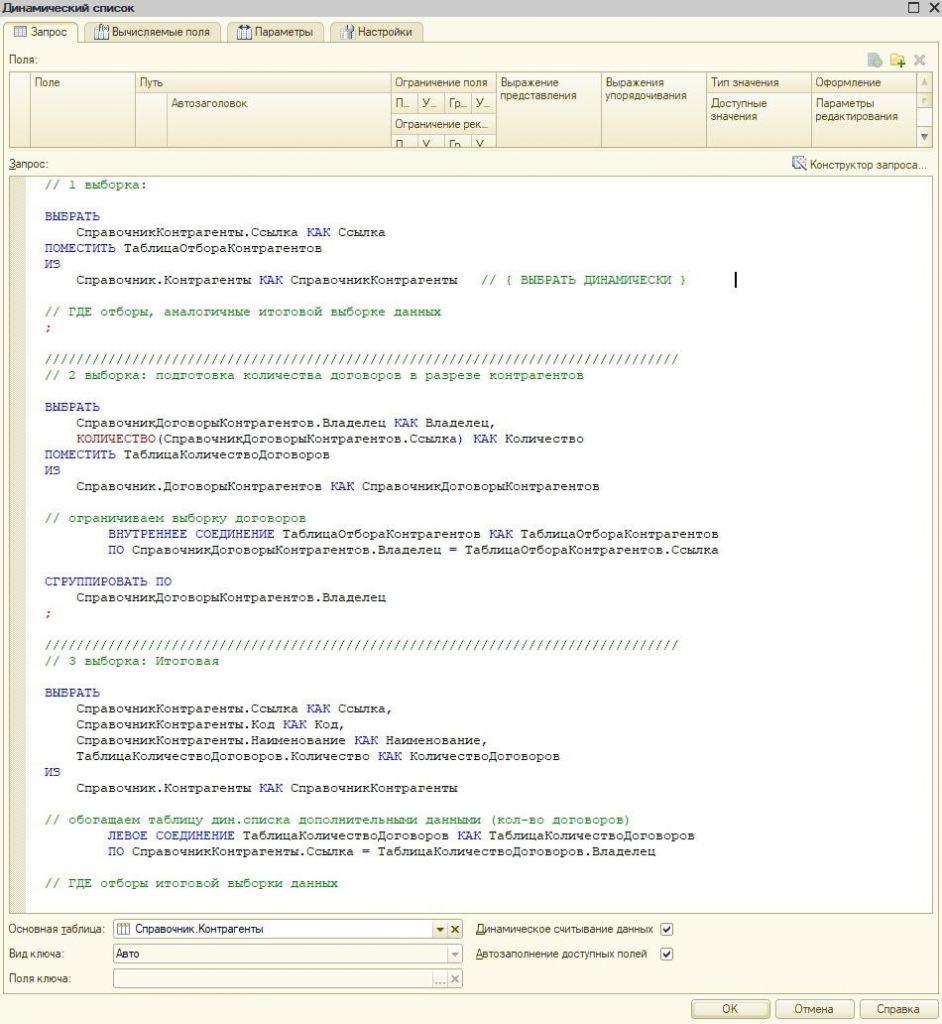The height and width of the screenshot is (1024, 942).
Task: Click ellipsis button in Поля ключа field
Action: 439,979
